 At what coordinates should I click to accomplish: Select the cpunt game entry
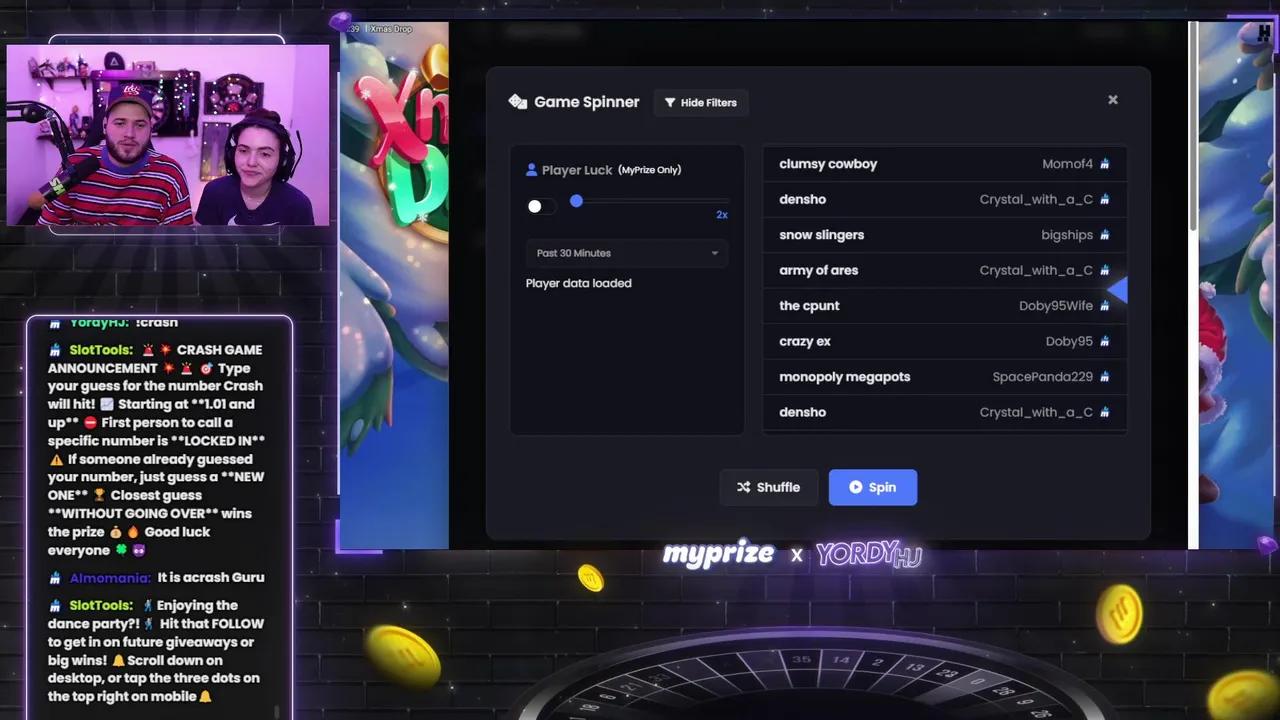809,306
